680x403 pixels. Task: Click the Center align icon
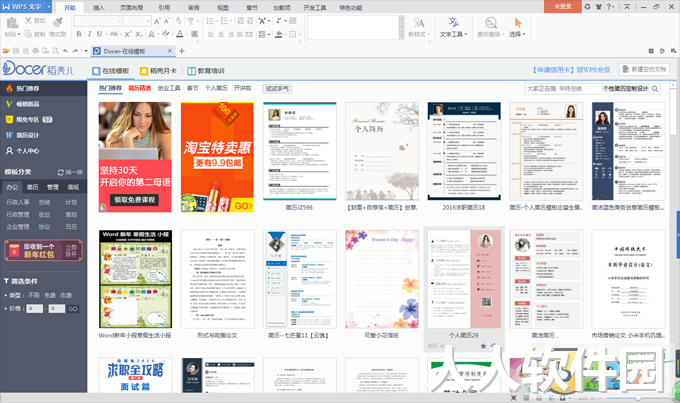(221, 34)
